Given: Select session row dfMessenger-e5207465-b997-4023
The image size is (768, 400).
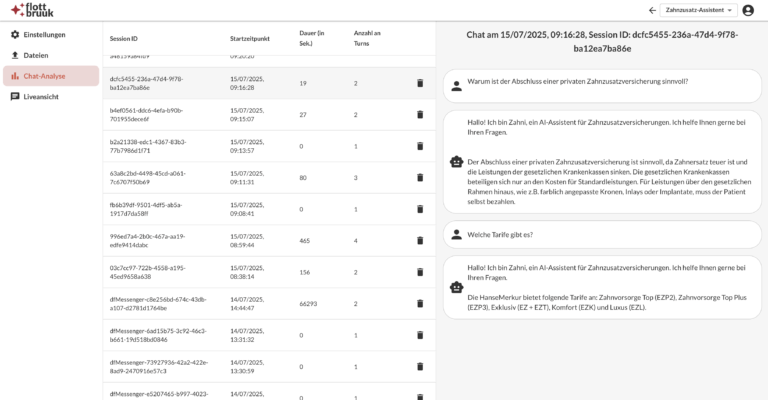Looking at the screenshot, I should point(269,392).
